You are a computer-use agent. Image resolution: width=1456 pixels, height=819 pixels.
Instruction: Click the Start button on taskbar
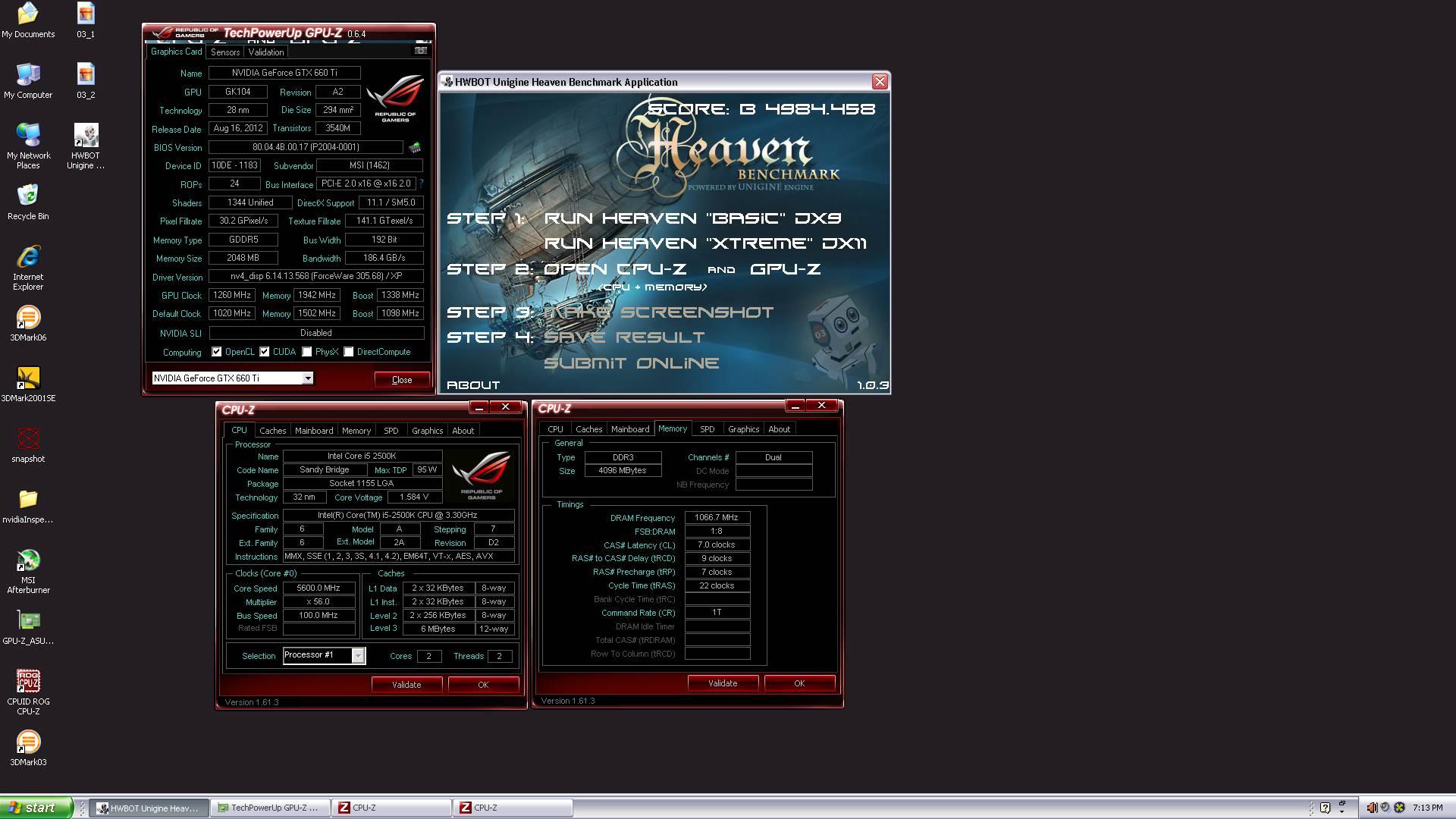tap(36, 808)
